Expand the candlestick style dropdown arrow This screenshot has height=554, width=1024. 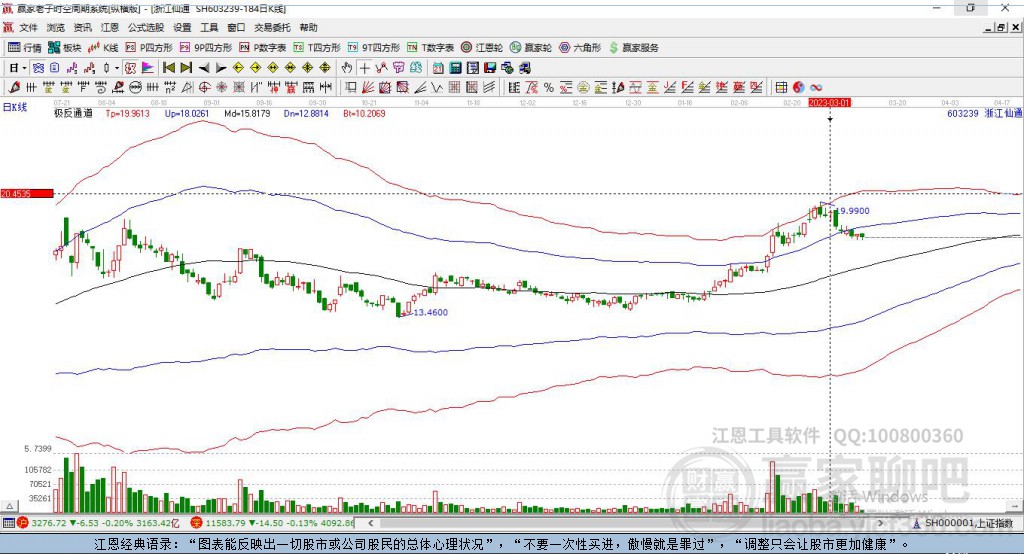117,68
